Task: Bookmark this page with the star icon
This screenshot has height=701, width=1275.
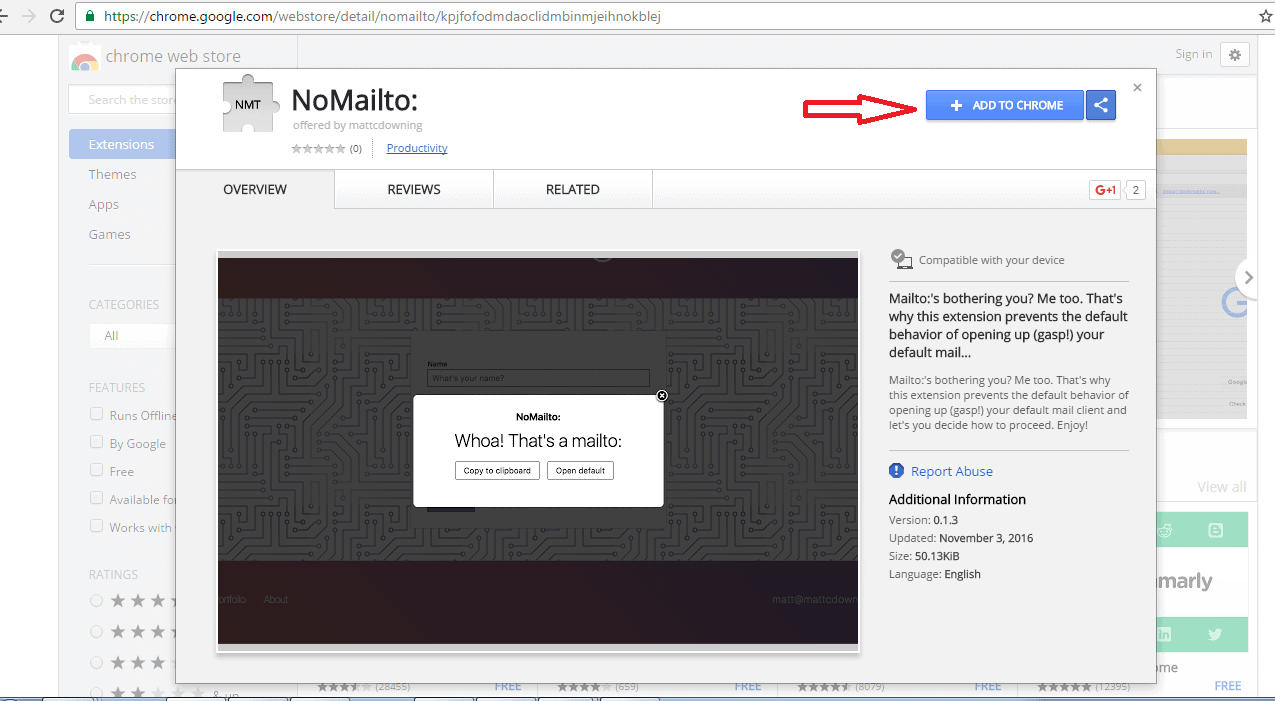Action: point(1264,16)
